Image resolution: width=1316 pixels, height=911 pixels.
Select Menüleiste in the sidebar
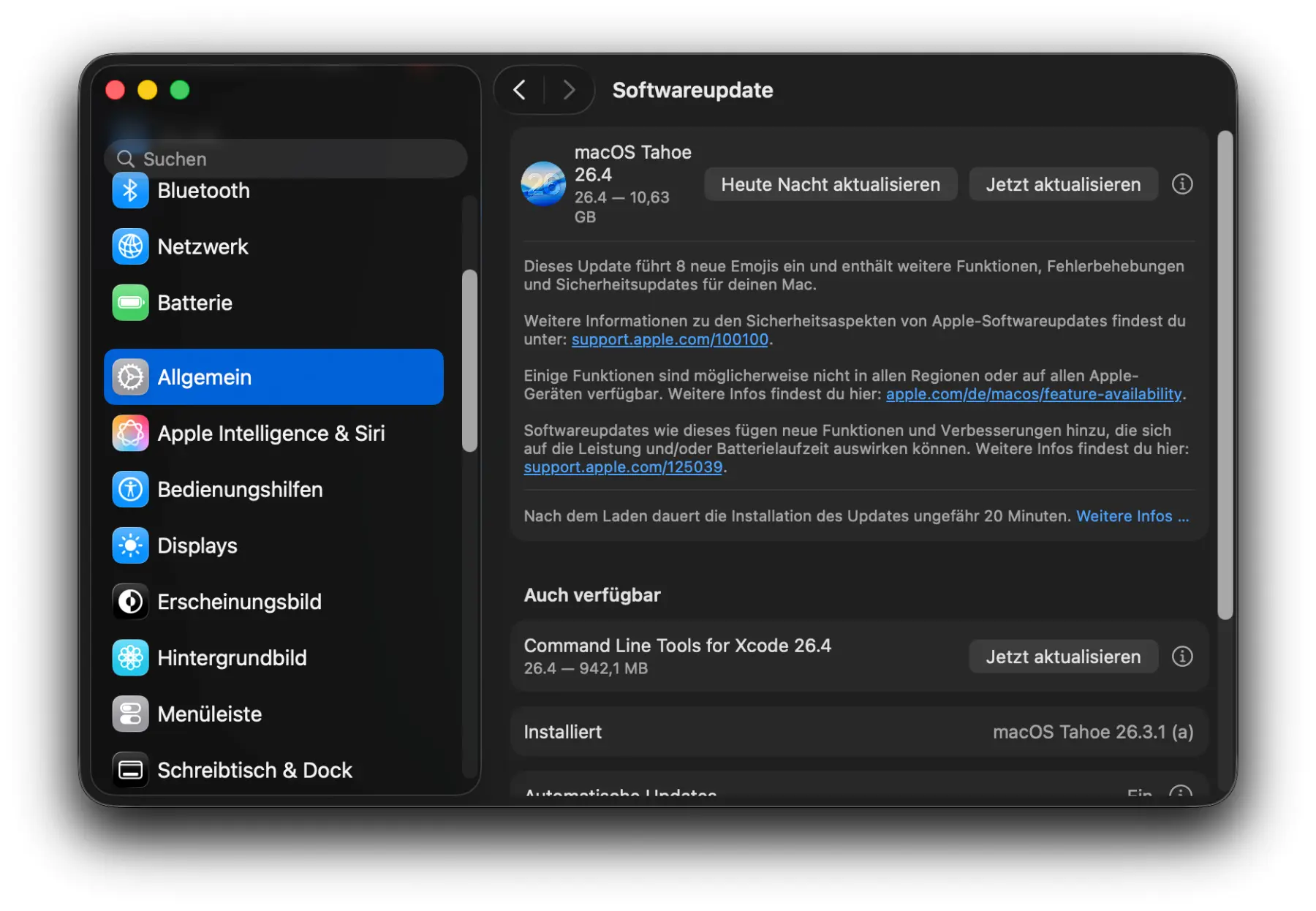[209, 714]
